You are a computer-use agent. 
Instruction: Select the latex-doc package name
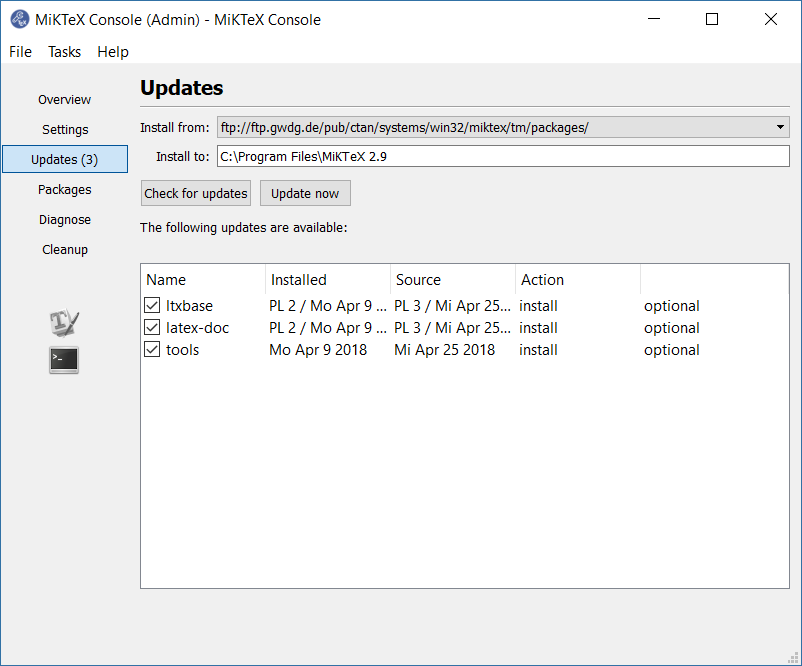pos(197,328)
